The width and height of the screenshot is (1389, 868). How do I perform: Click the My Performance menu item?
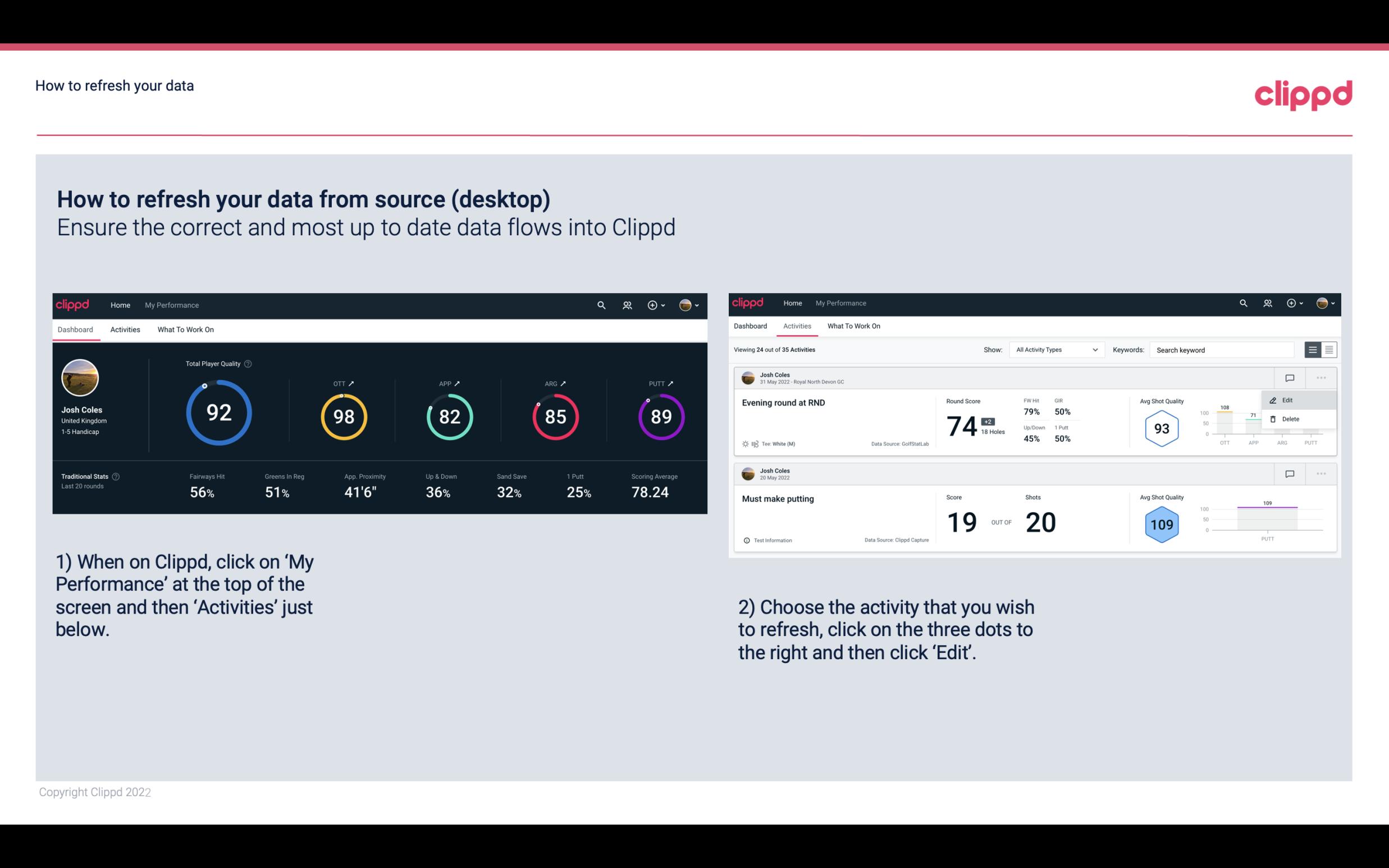click(169, 304)
